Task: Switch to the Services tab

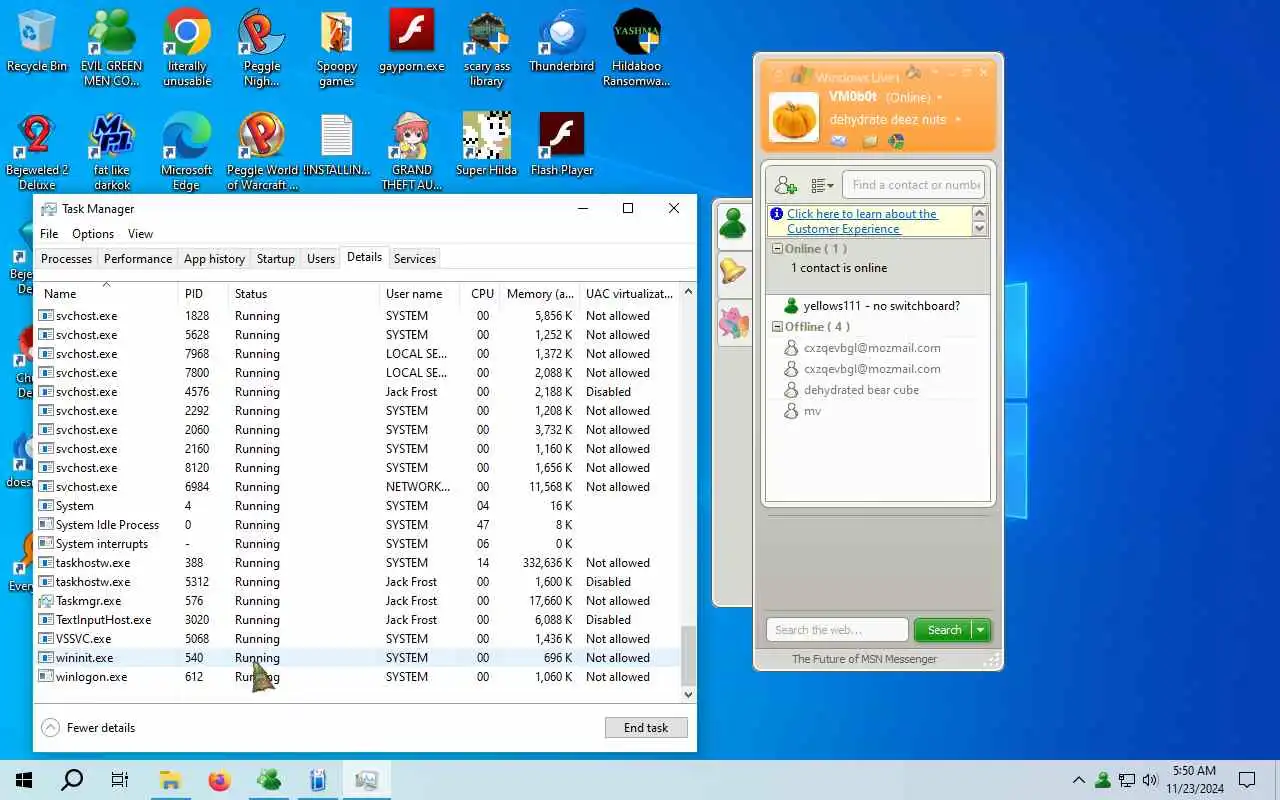Action: pyautogui.click(x=415, y=259)
